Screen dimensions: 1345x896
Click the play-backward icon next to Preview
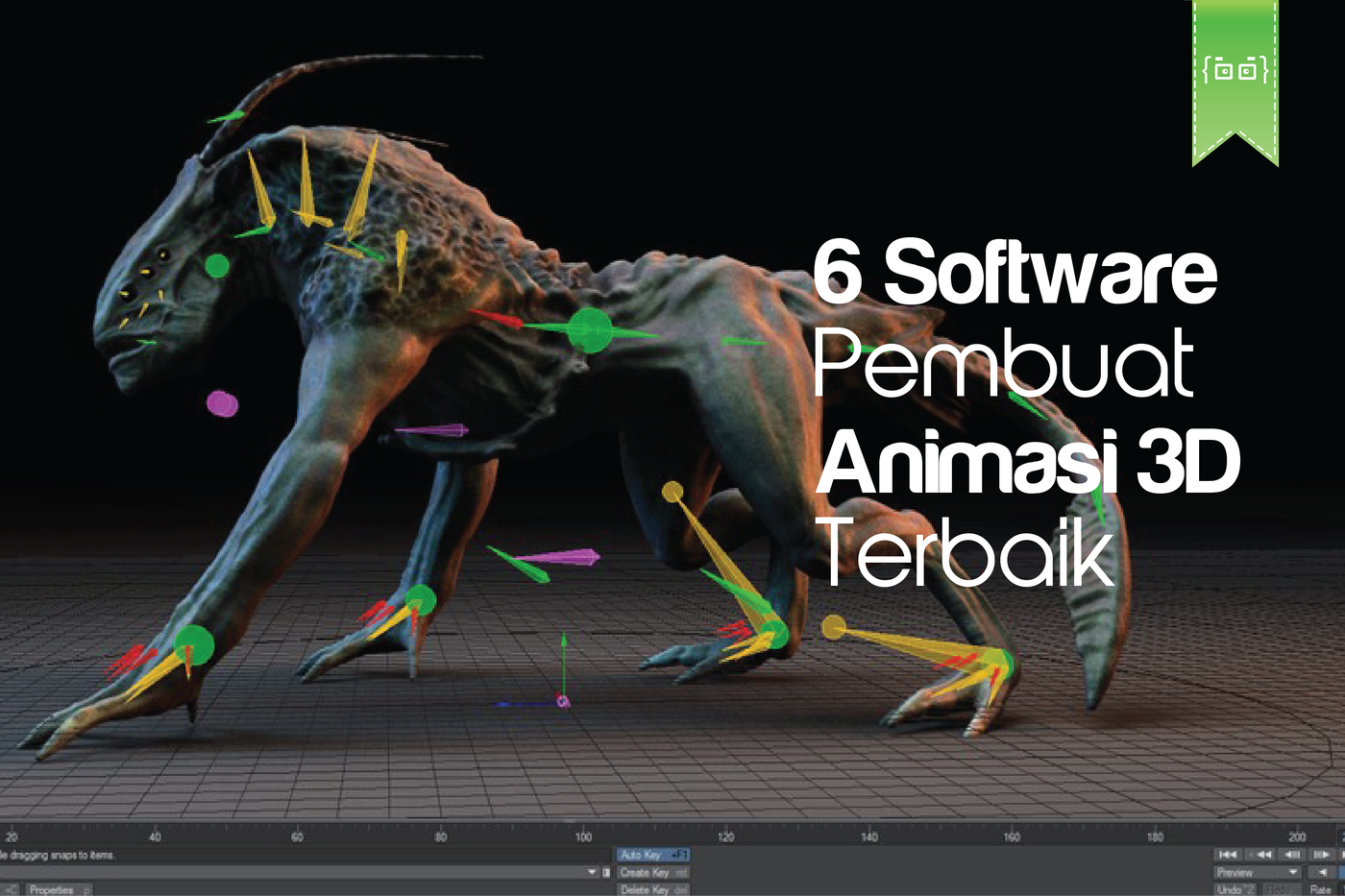(1323, 871)
